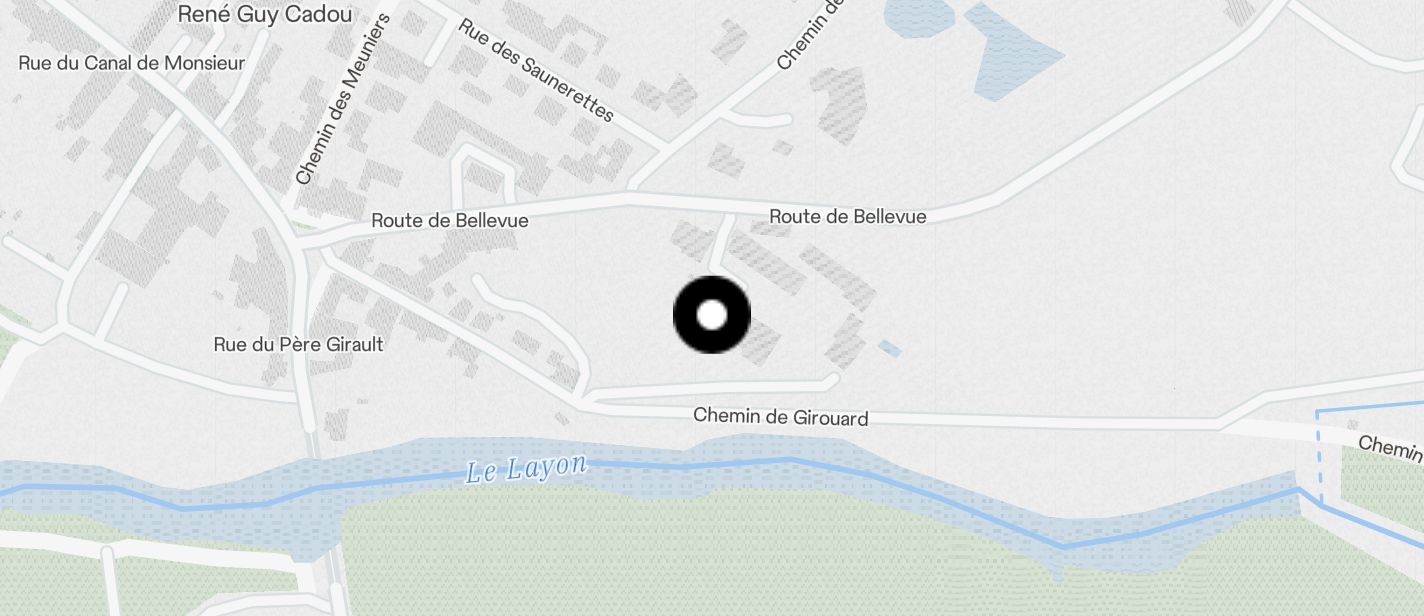Screen dimensions: 1424x616
Task: Click the large hatched building near top center
Action: (840, 103)
